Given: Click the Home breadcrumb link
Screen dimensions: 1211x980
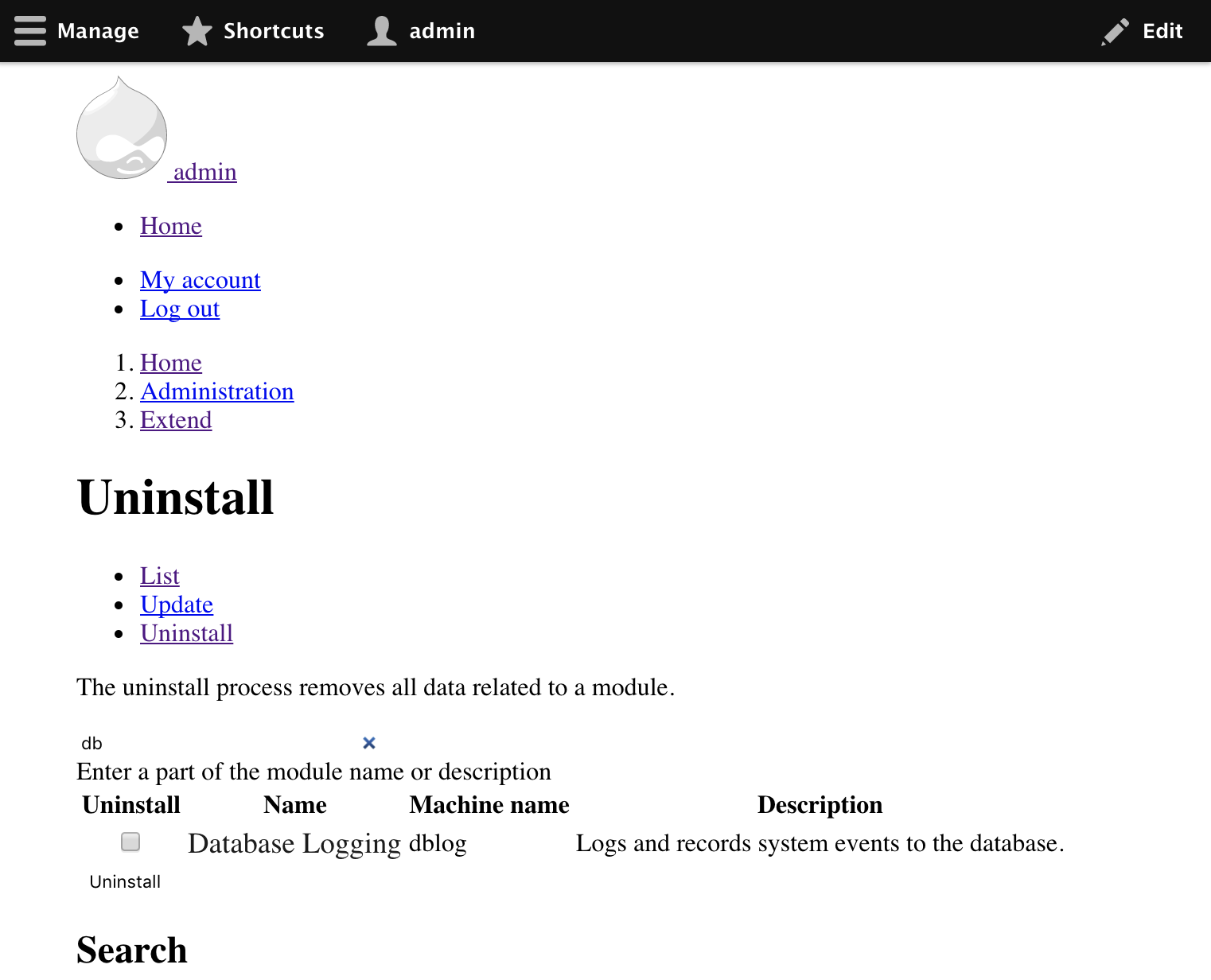Looking at the screenshot, I should tap(171, 363).
